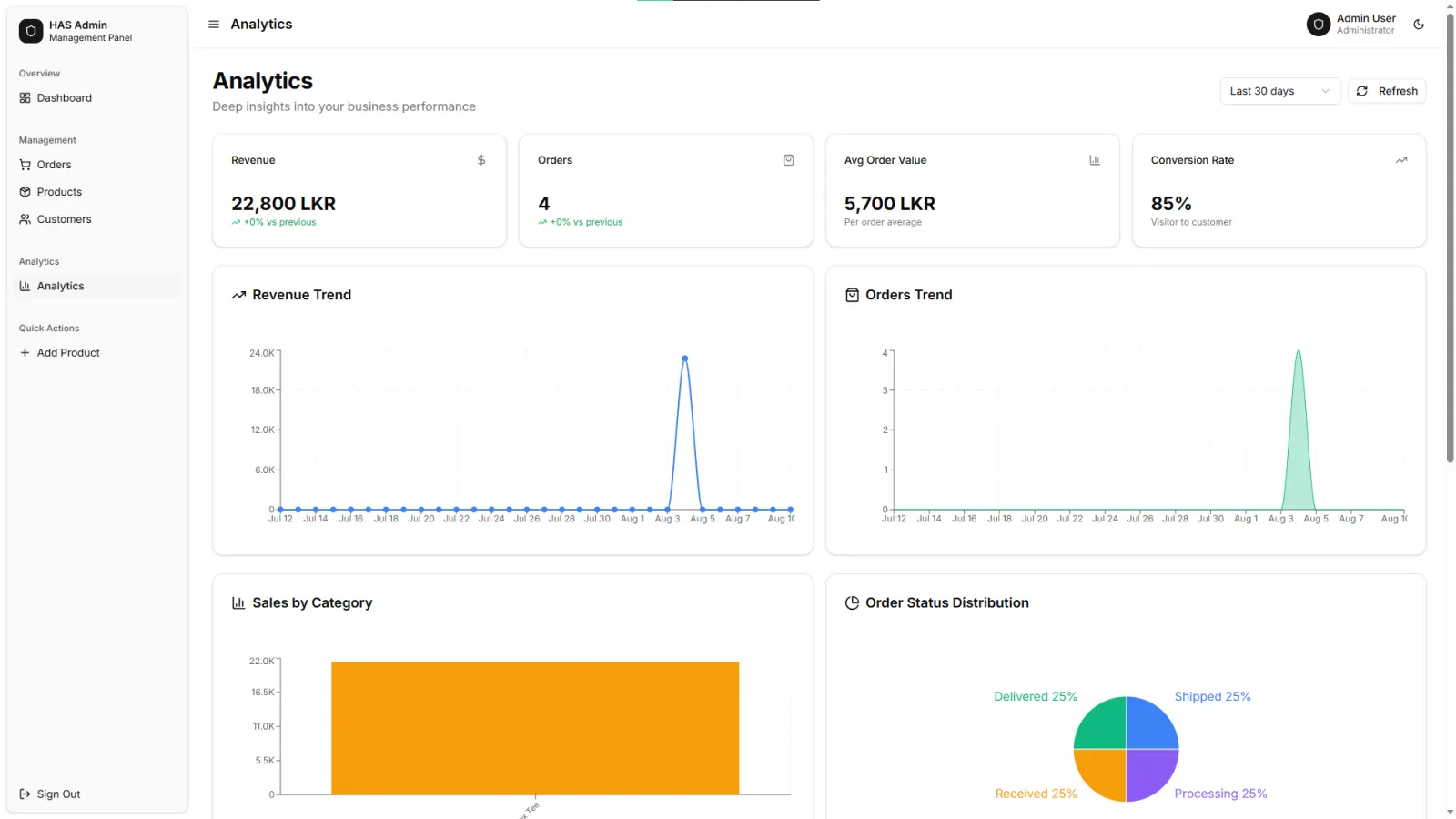Open the Last 30 days dropdown

pos(1279,91)
